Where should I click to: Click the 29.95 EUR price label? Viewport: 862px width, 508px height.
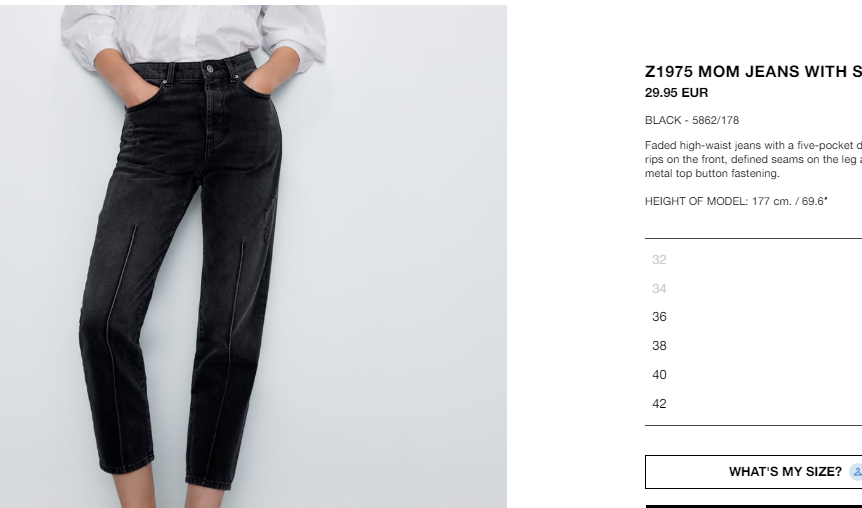coord(676,93)
